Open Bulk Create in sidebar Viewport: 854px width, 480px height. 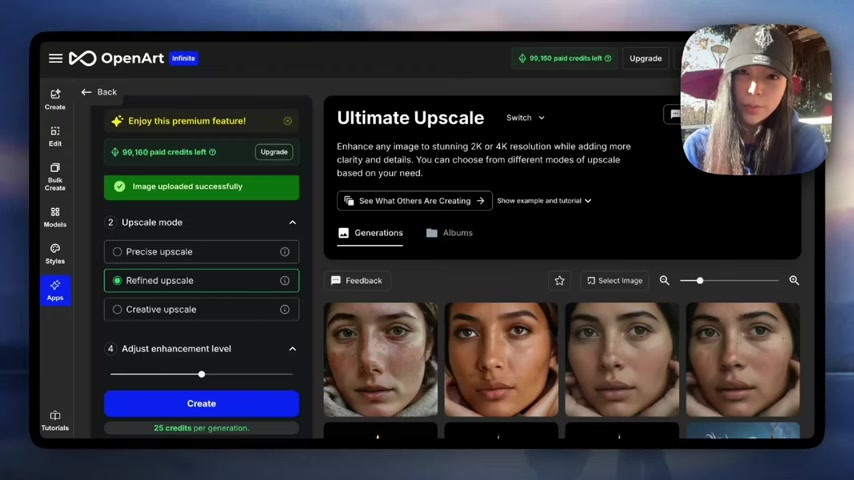click(x=55, y=176)
